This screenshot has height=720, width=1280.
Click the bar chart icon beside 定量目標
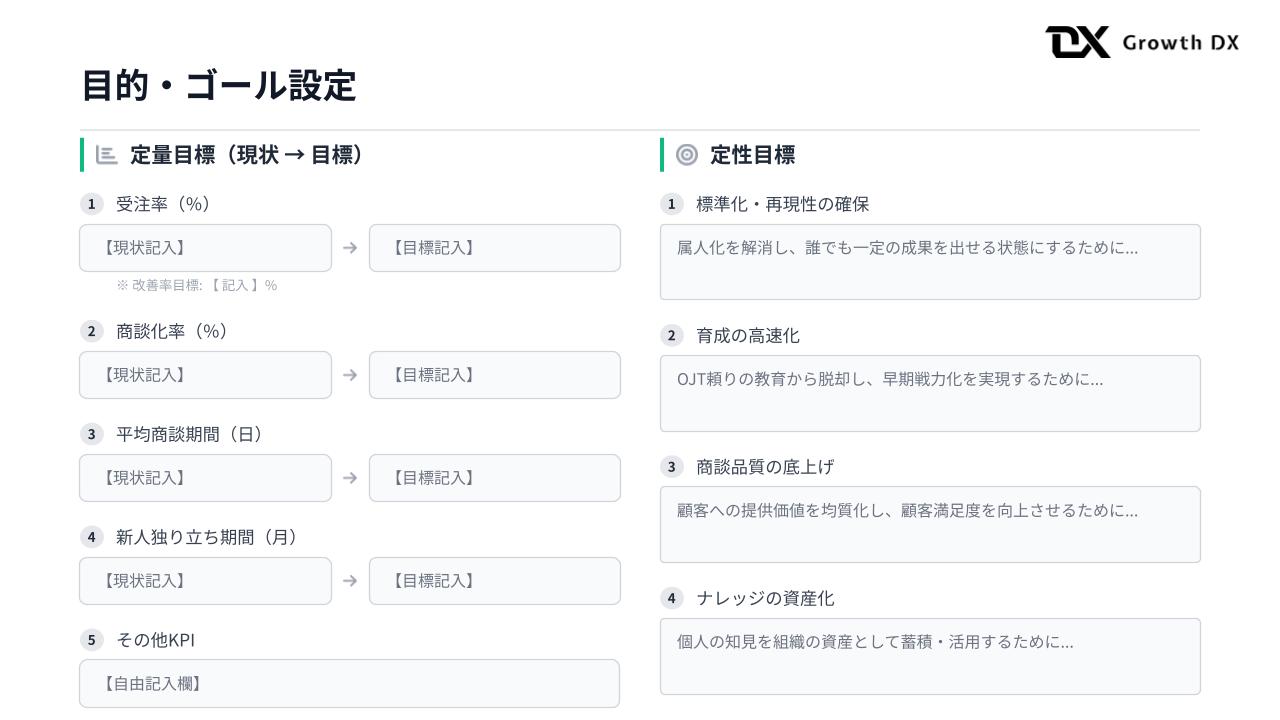106,155
